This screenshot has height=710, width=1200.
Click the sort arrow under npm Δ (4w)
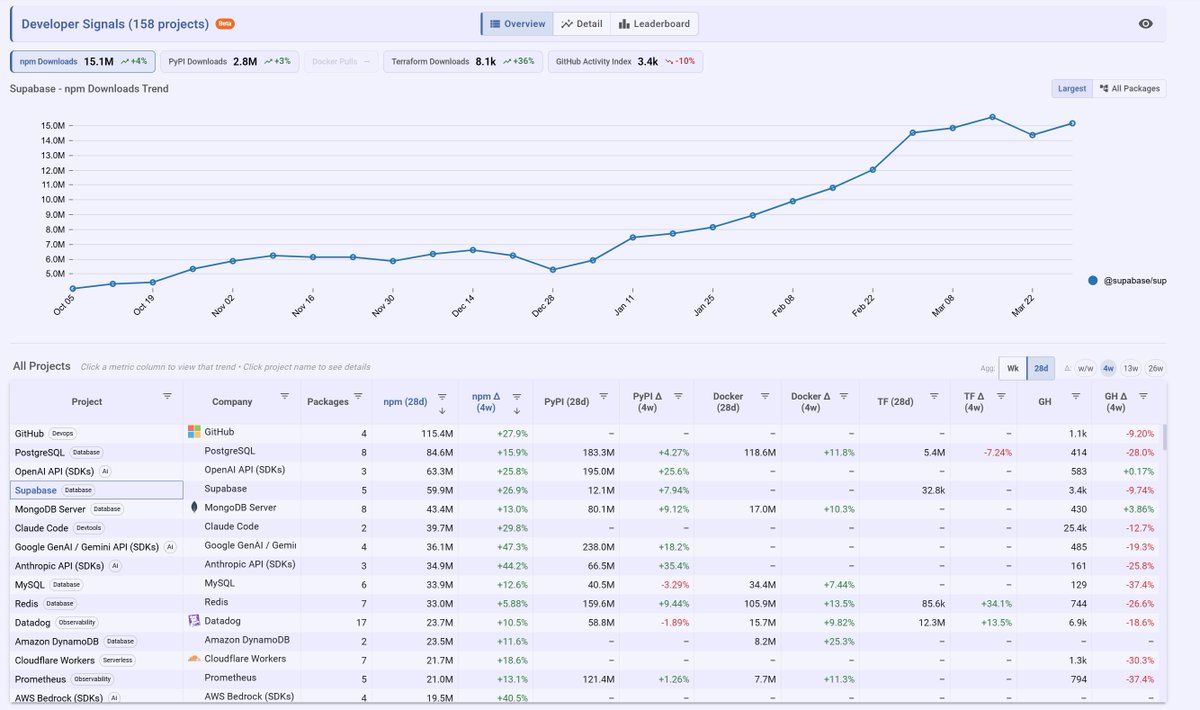(x=517, y=410)
